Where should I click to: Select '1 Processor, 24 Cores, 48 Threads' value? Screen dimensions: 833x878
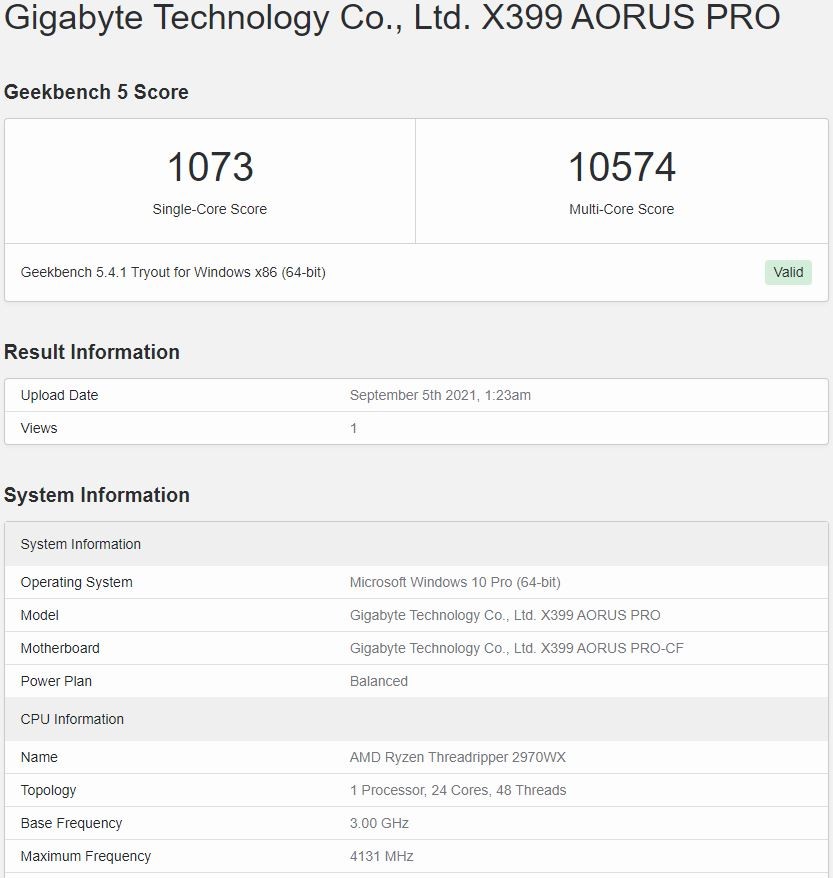[x=458, y=790]
